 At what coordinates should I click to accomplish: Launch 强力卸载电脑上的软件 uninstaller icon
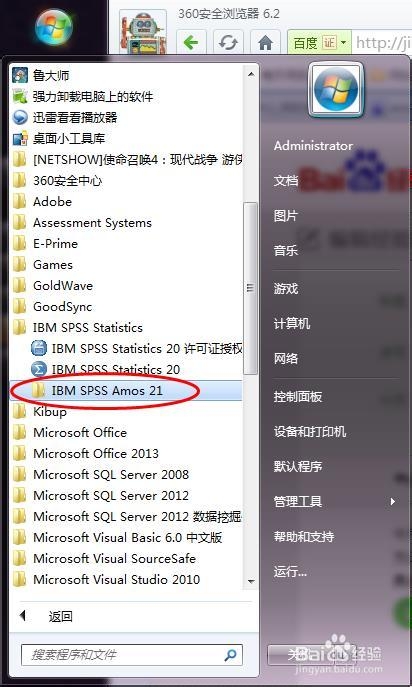pyautogui.click(x=20, y=96)
